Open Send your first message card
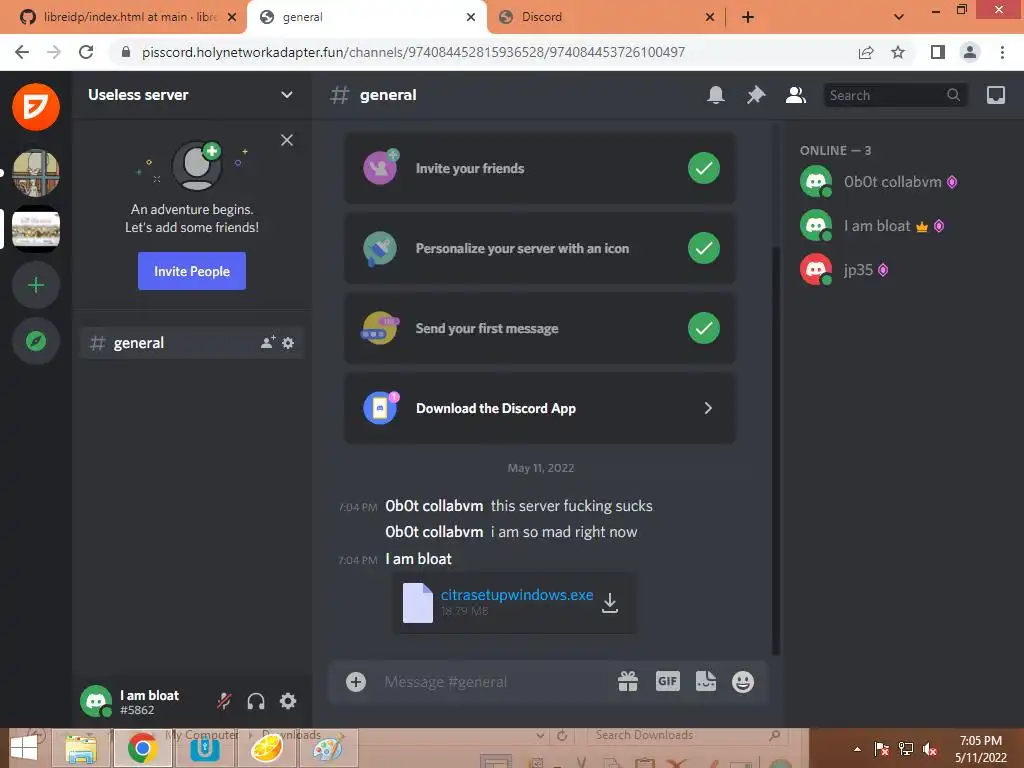This screenshot has height=768, width=1024. (539, 328)
